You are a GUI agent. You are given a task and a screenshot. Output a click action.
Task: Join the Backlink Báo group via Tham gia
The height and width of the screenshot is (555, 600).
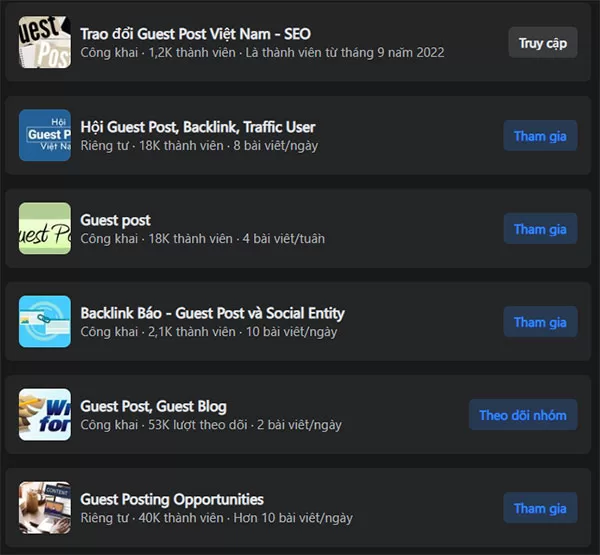[540, 322]
